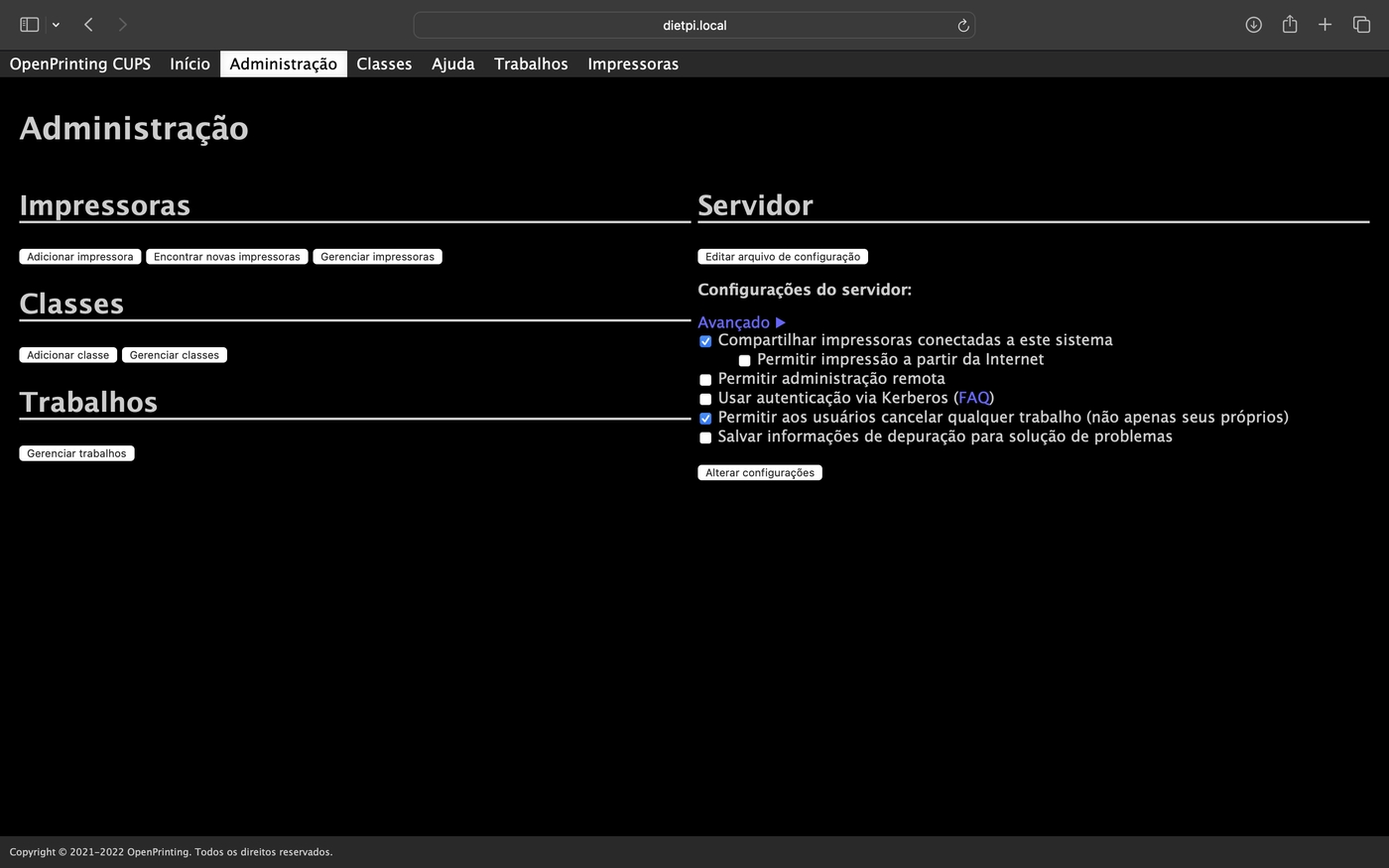
Task: Open Safari downloads icon
Action: pyautogui.click(x=1253, y=25)
